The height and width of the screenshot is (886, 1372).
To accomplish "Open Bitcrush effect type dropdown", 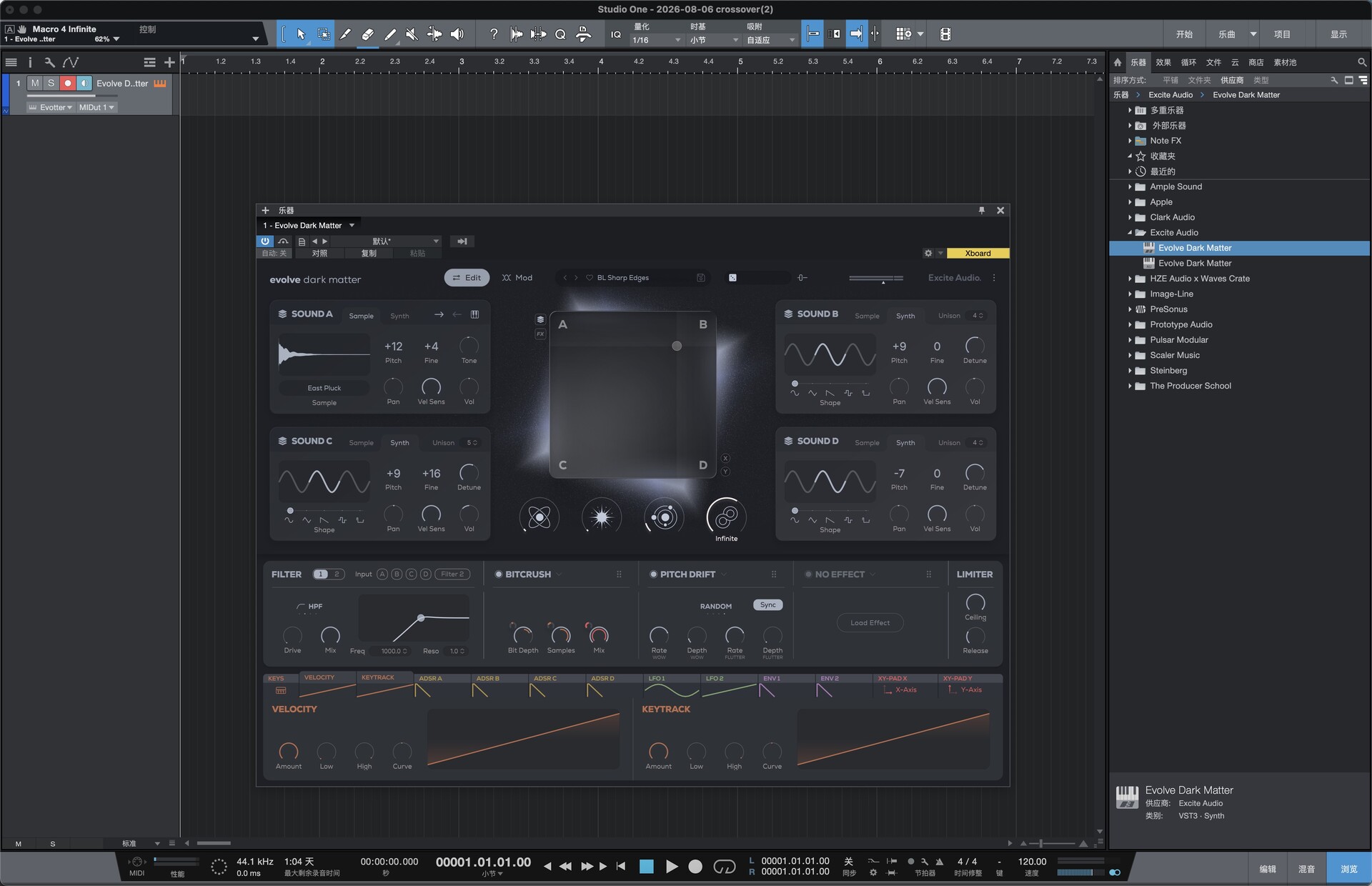I will (x=559, y=574).
